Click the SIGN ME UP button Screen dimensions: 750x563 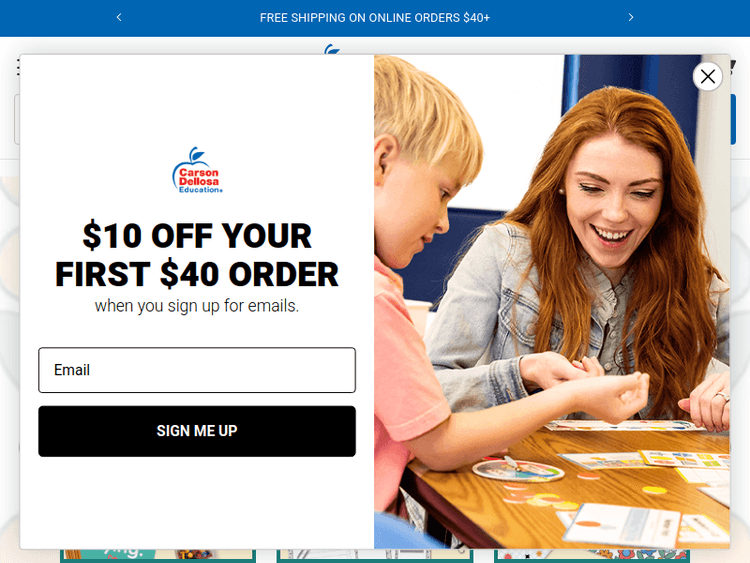[197, 431]
